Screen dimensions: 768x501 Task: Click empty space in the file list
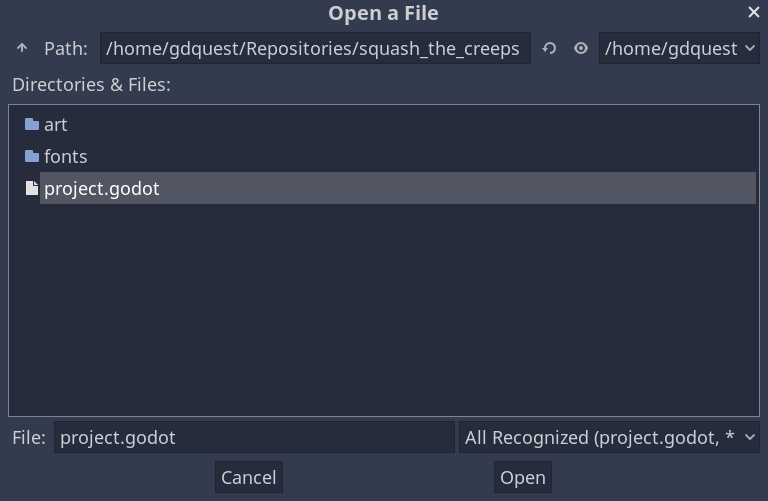(380, 310)
